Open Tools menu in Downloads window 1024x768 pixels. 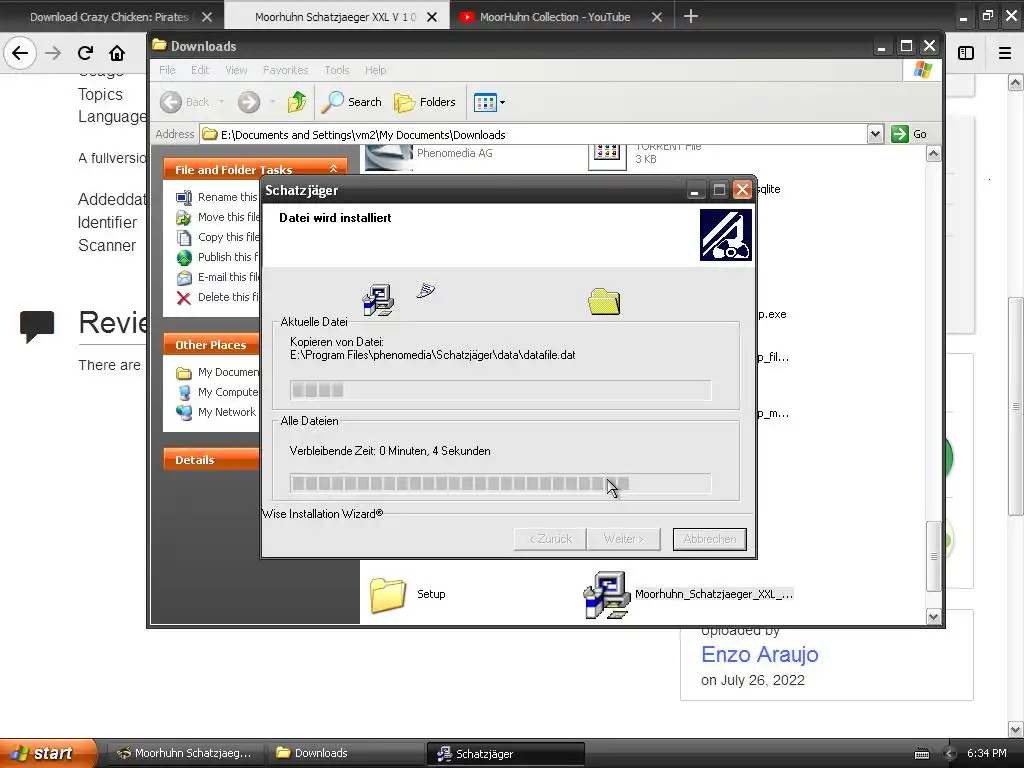(x=336, y=70)
